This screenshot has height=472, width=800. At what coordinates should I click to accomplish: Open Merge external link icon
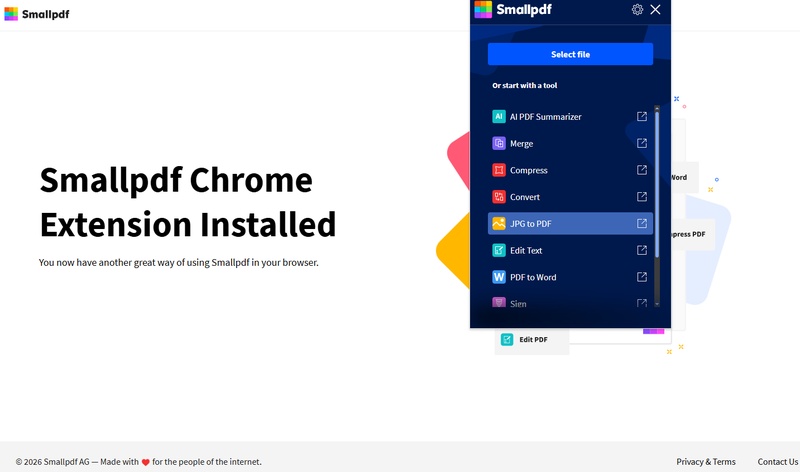(642, 143)
